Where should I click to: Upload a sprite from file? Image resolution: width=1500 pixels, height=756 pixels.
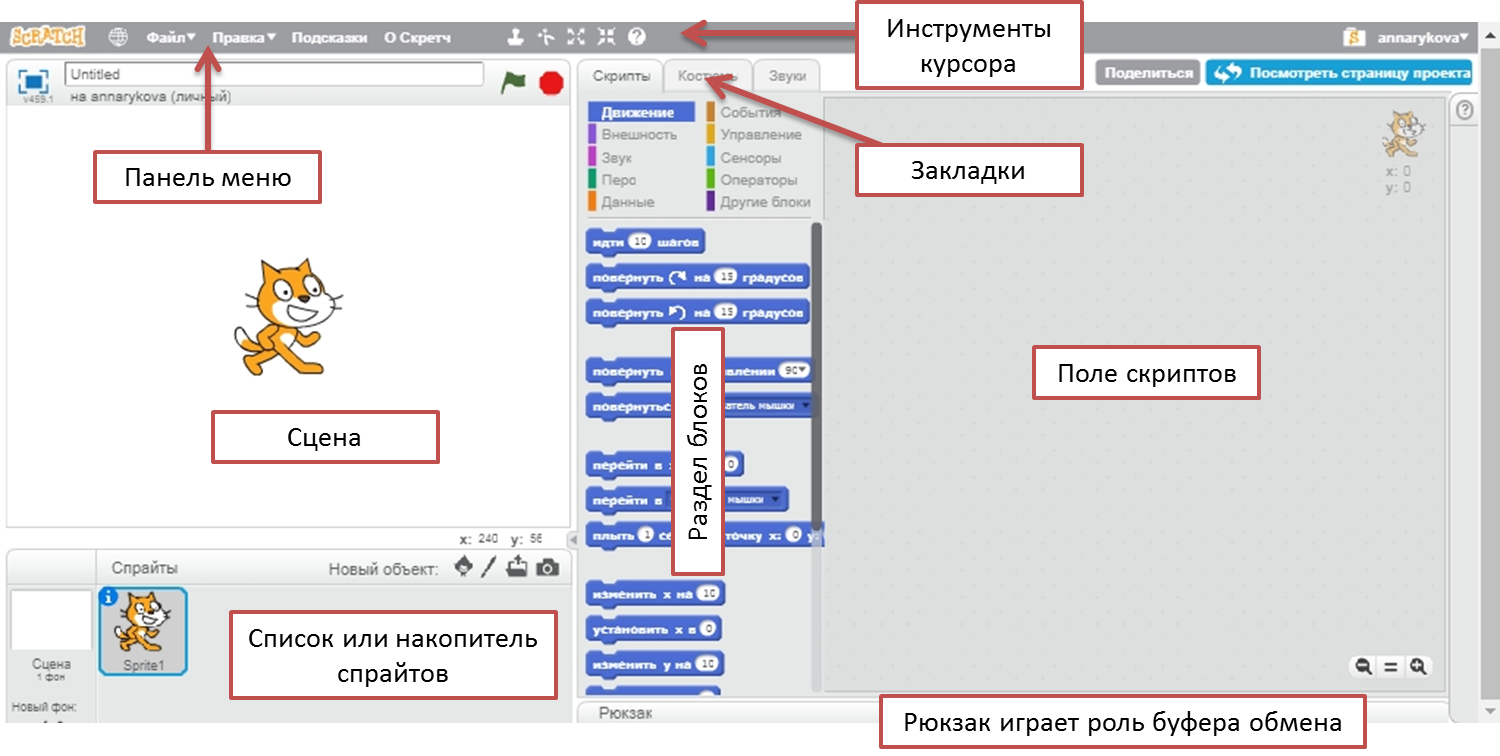517,567
